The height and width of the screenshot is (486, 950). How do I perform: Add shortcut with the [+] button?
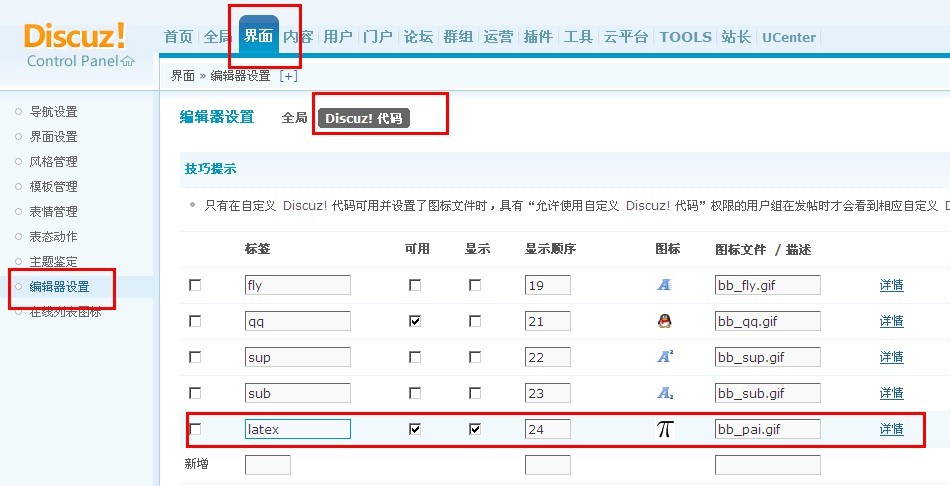coord(288,76)
